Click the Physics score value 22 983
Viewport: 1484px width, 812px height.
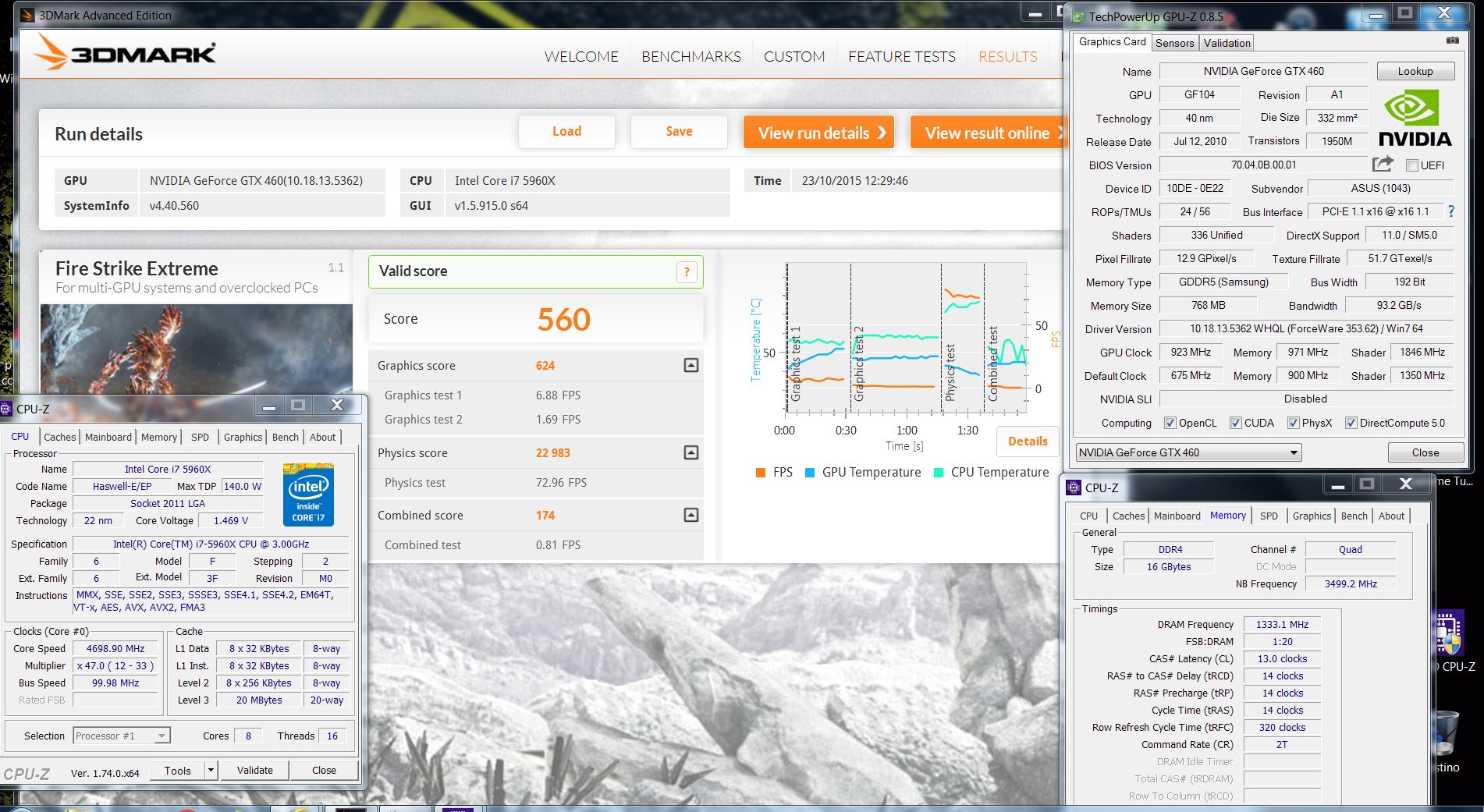click(552, 452)
